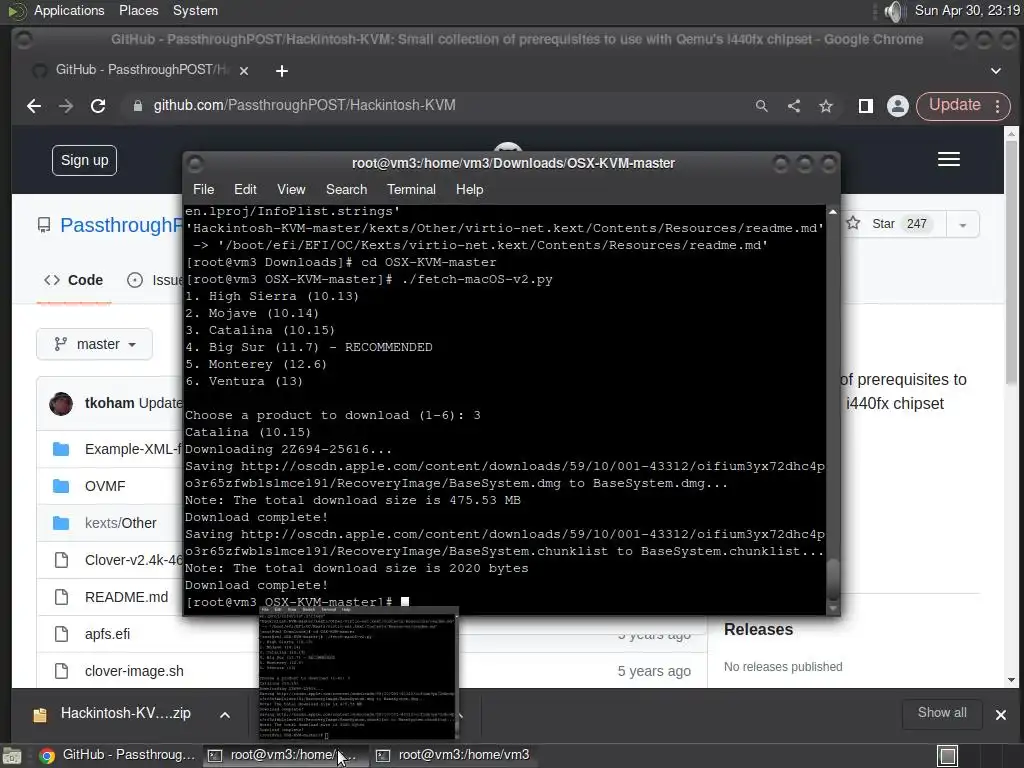This screenshot has height=768, width=1024.
Task: Open terminal View menu
Action: pyautogui.click(x=291, y=189)
